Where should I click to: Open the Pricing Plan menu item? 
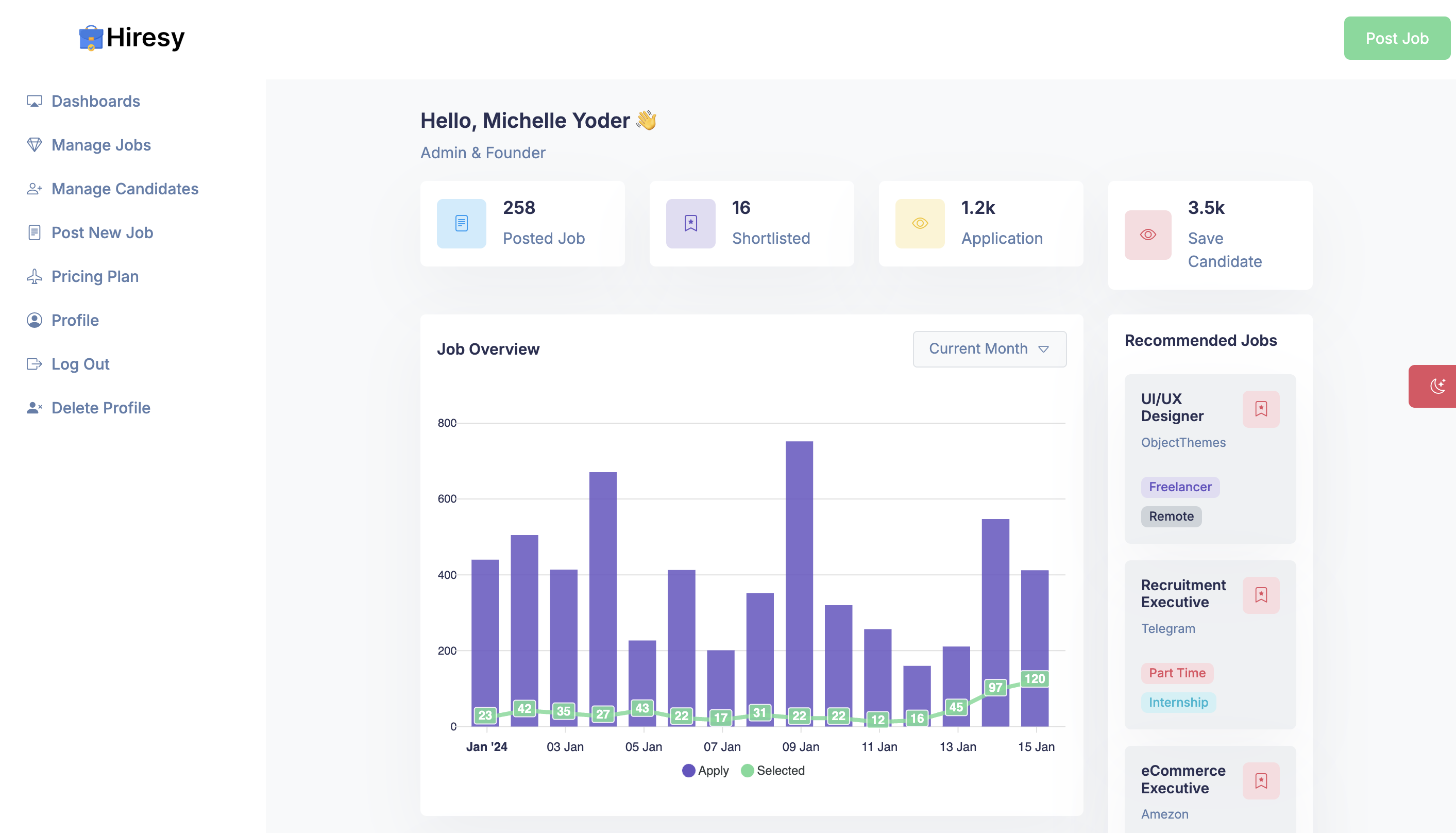coord(95,276)
